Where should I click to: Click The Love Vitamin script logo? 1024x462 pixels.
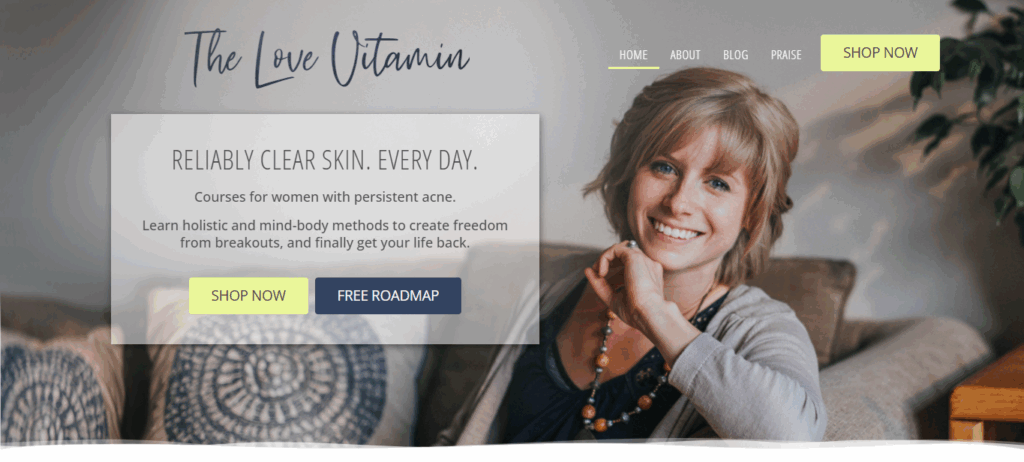(327, 59)
